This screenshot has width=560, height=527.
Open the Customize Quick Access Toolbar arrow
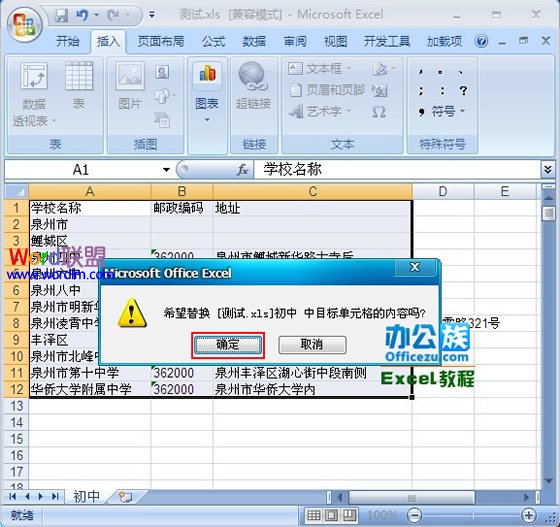click(152, 15)
